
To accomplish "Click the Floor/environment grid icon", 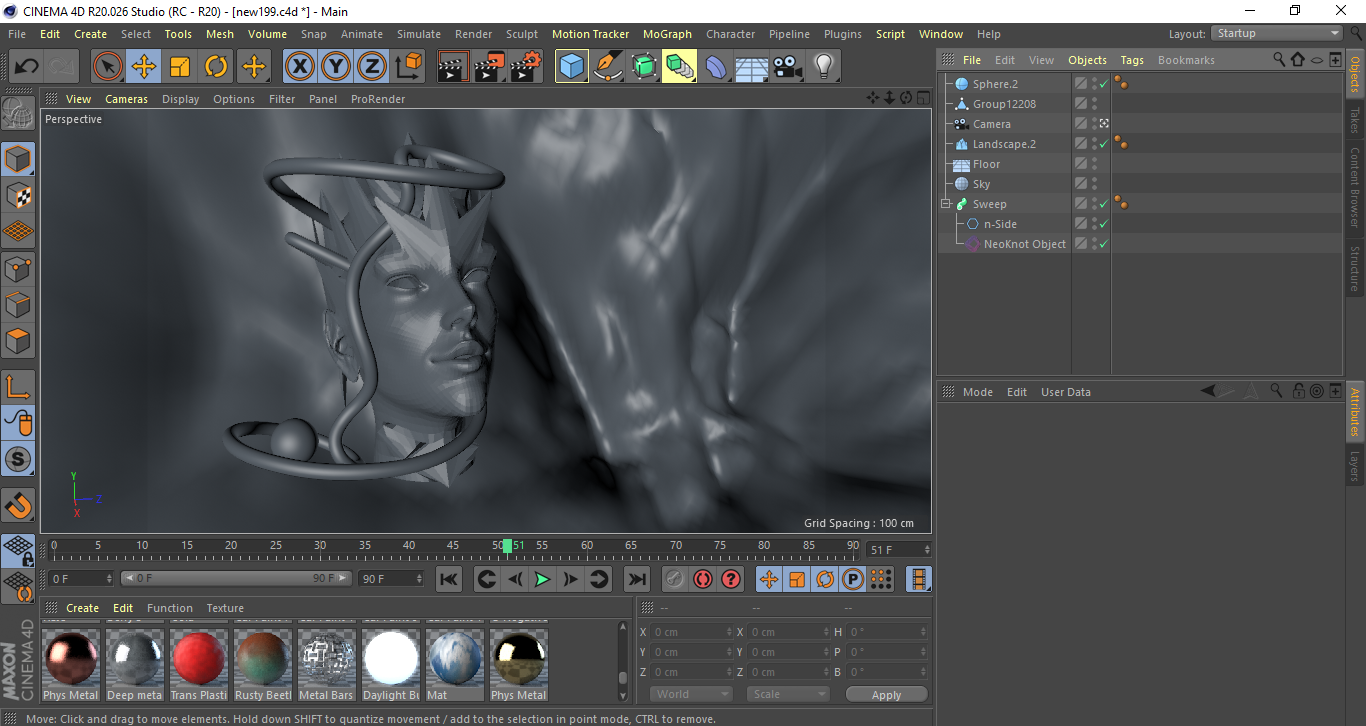I will coord(752,67).
